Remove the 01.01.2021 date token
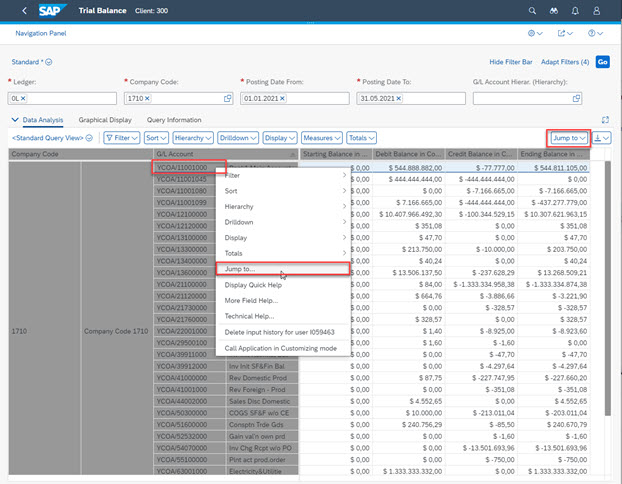The image size is (622, 484). (x=282, y=98)
